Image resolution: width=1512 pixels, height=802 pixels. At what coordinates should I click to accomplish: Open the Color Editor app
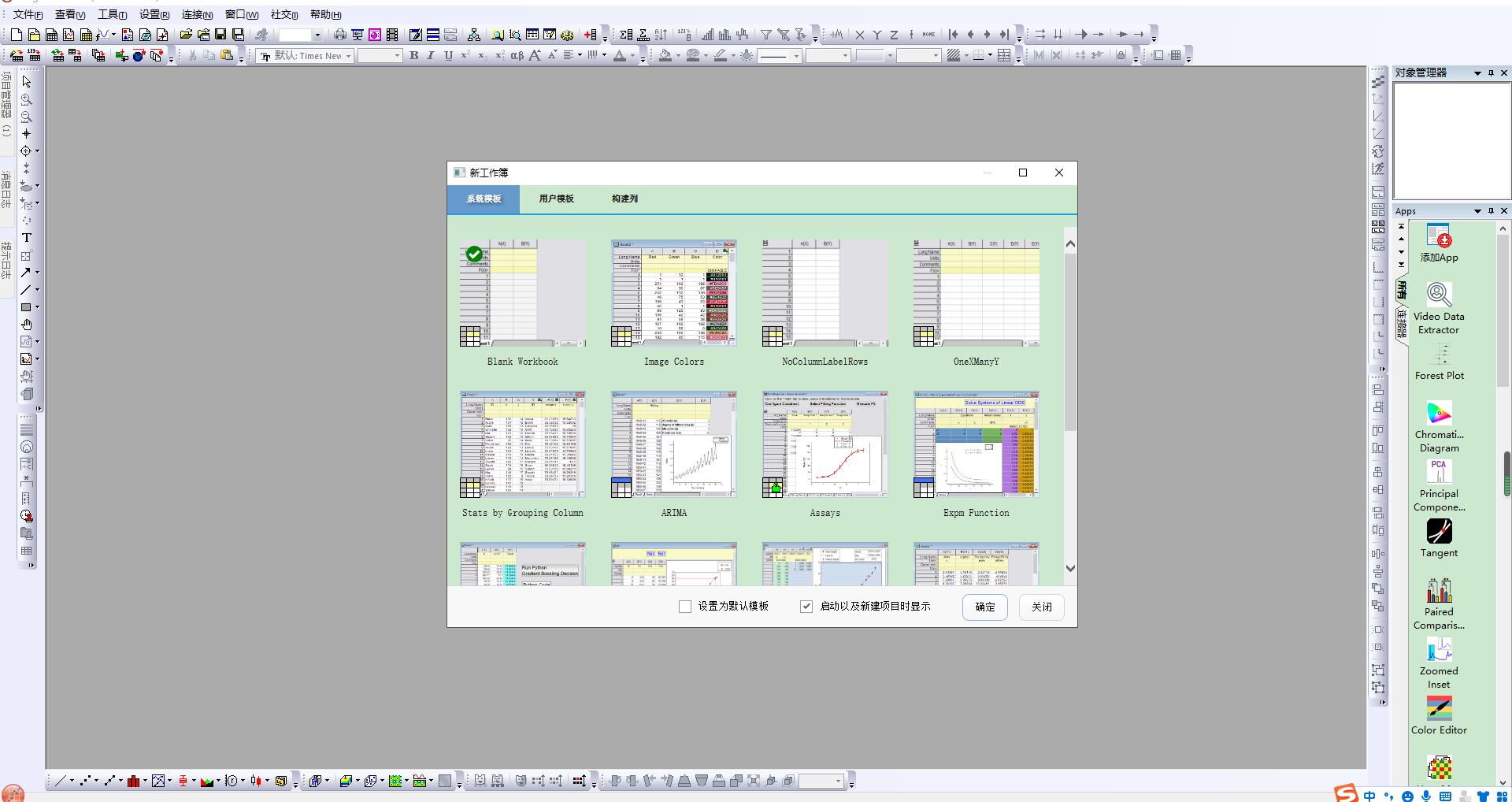[x=1439, y=709]
